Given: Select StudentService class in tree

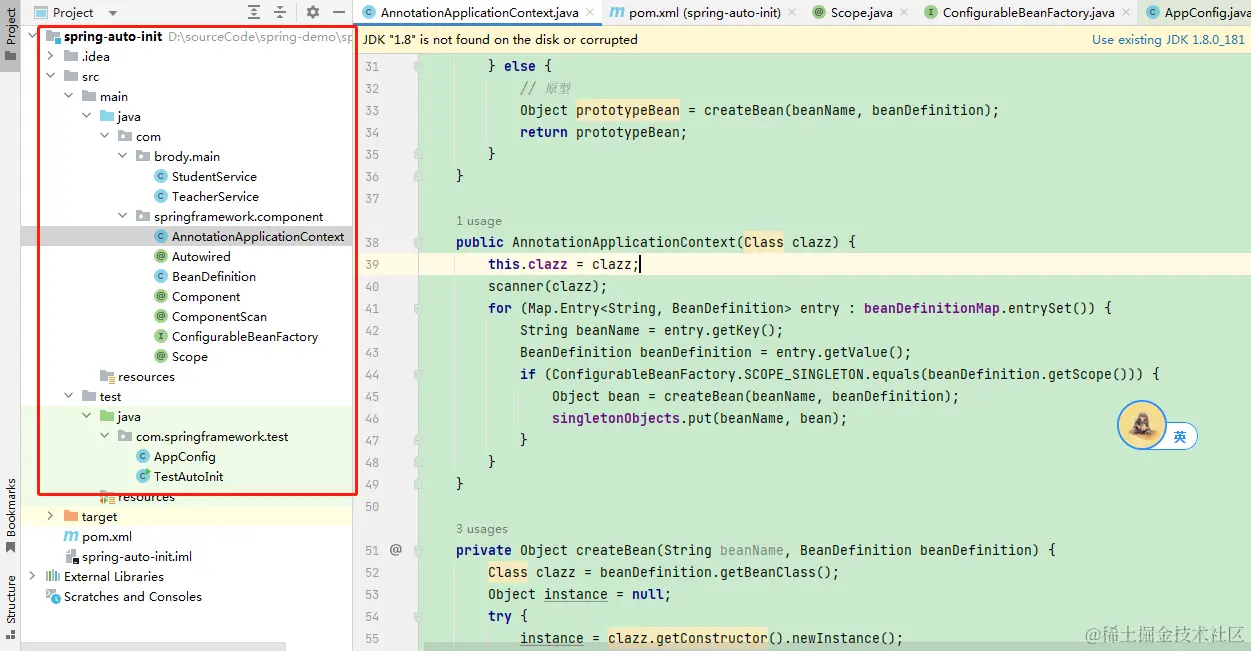Looking at the screenshot, I should click(x=214, y=177).
